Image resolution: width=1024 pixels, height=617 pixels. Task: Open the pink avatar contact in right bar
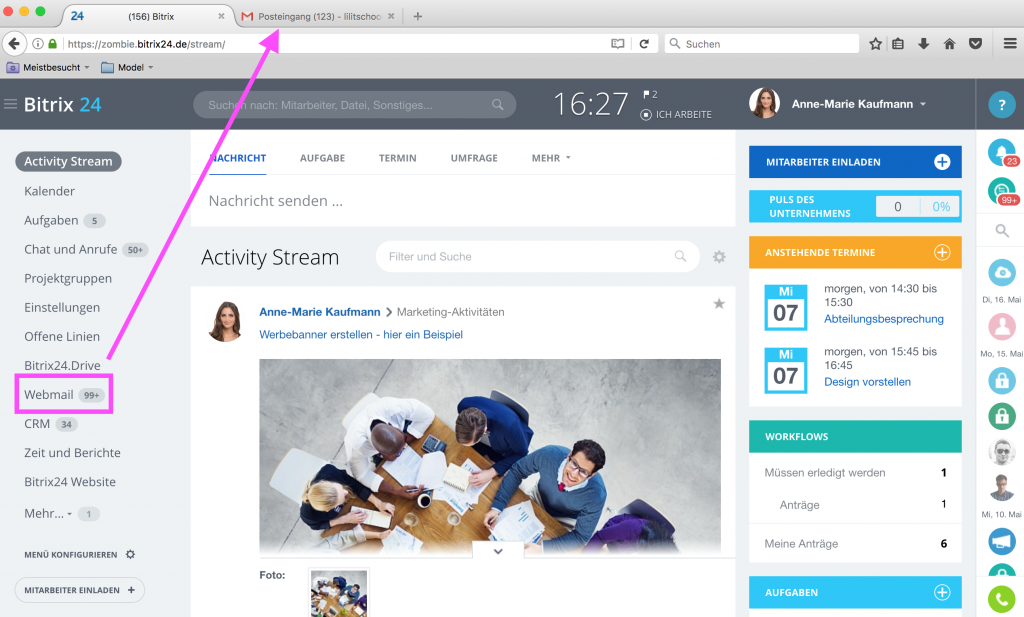[x=1002, y=326]
